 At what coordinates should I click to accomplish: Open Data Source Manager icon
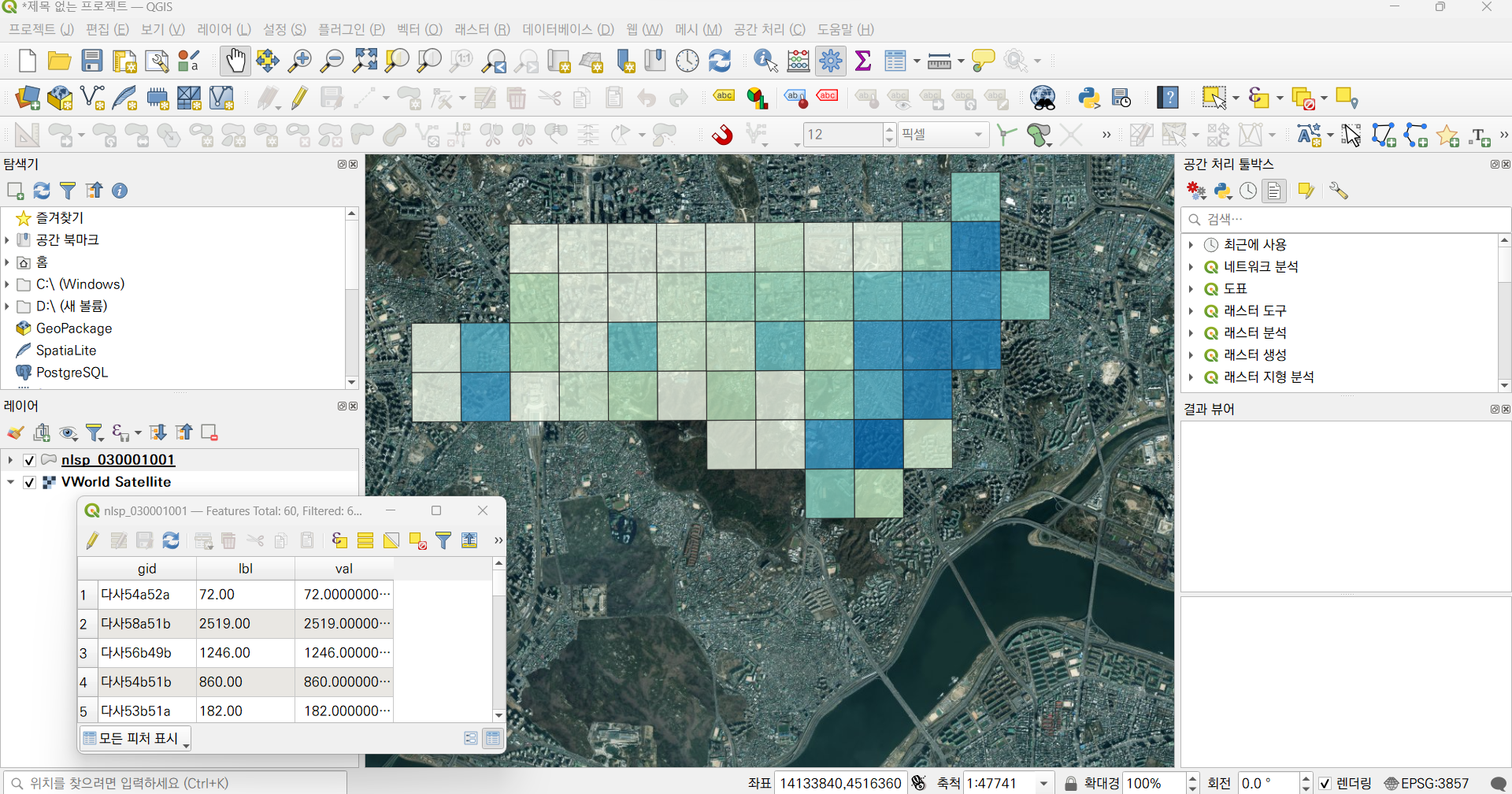point(28,98)
